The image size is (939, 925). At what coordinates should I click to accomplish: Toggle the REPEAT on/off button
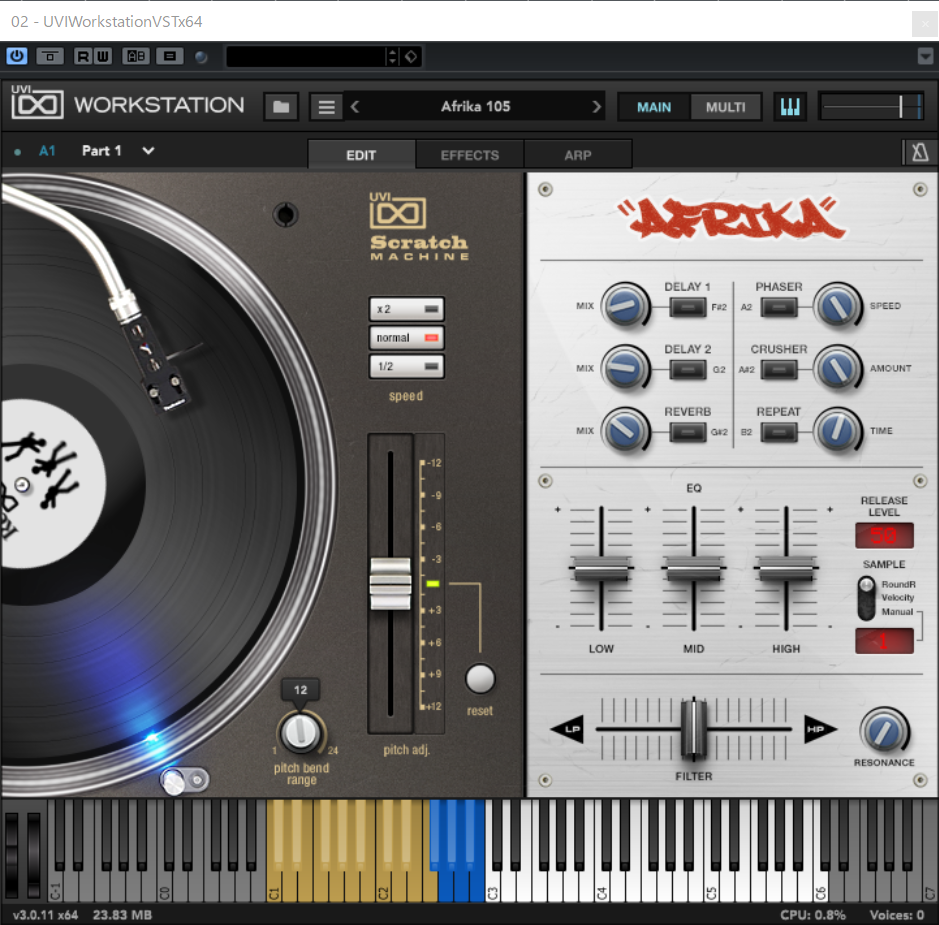[779, 432]
